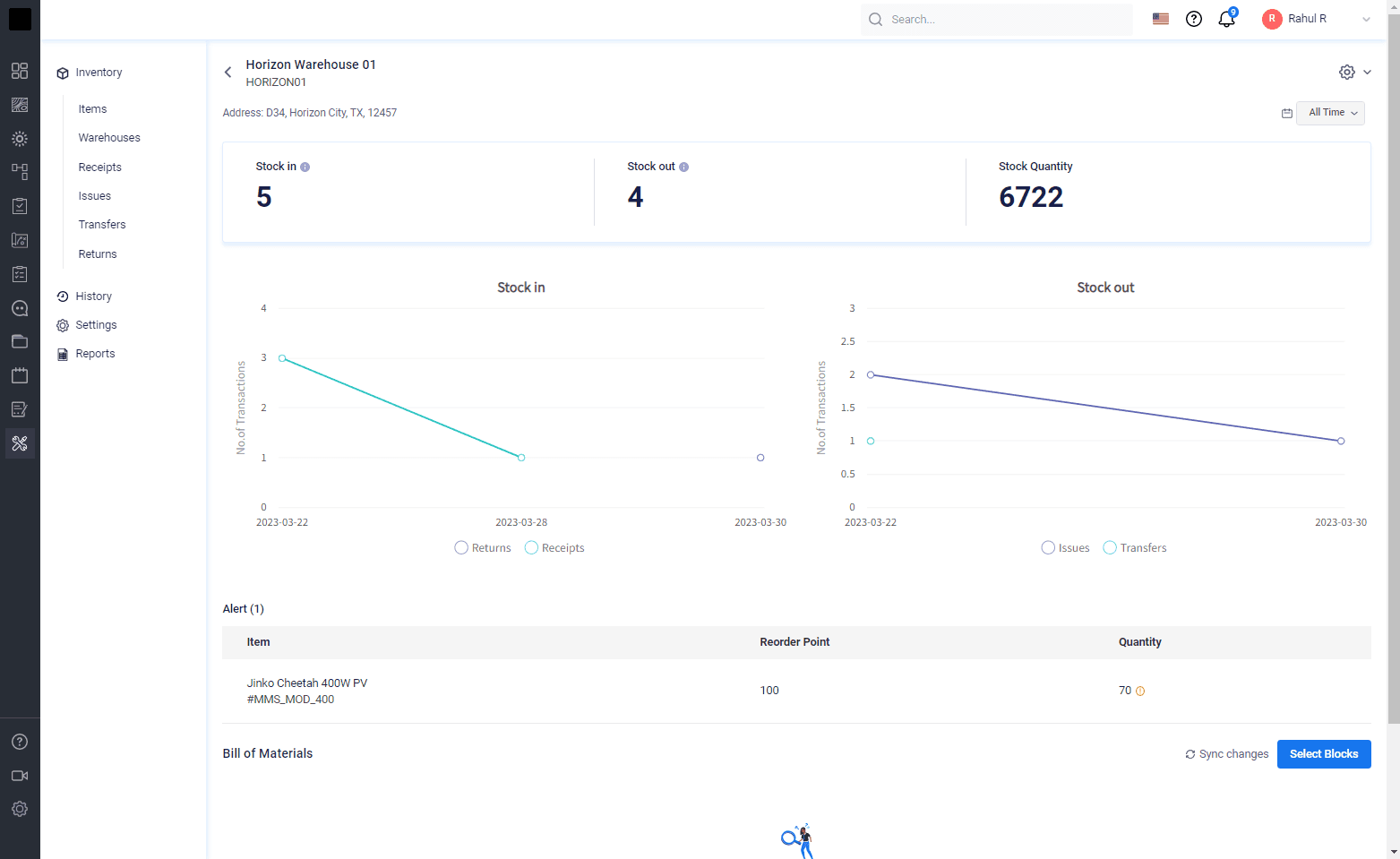Viewport: 1400px width, 859px height.
Task: Open Warehouses in the inventory menu
Action: (109, 138)
